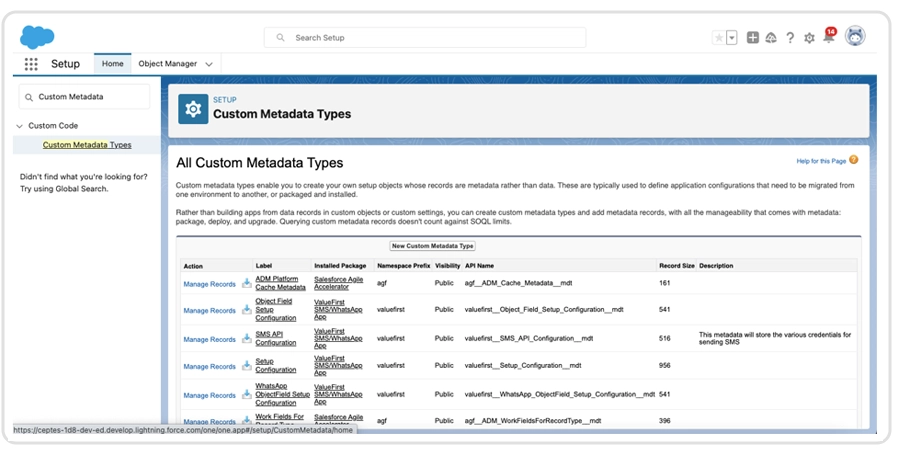Open the Salesforce Help question mark
Image resolution: width=900 pixels, height=456 pixels.
point(790,38)
